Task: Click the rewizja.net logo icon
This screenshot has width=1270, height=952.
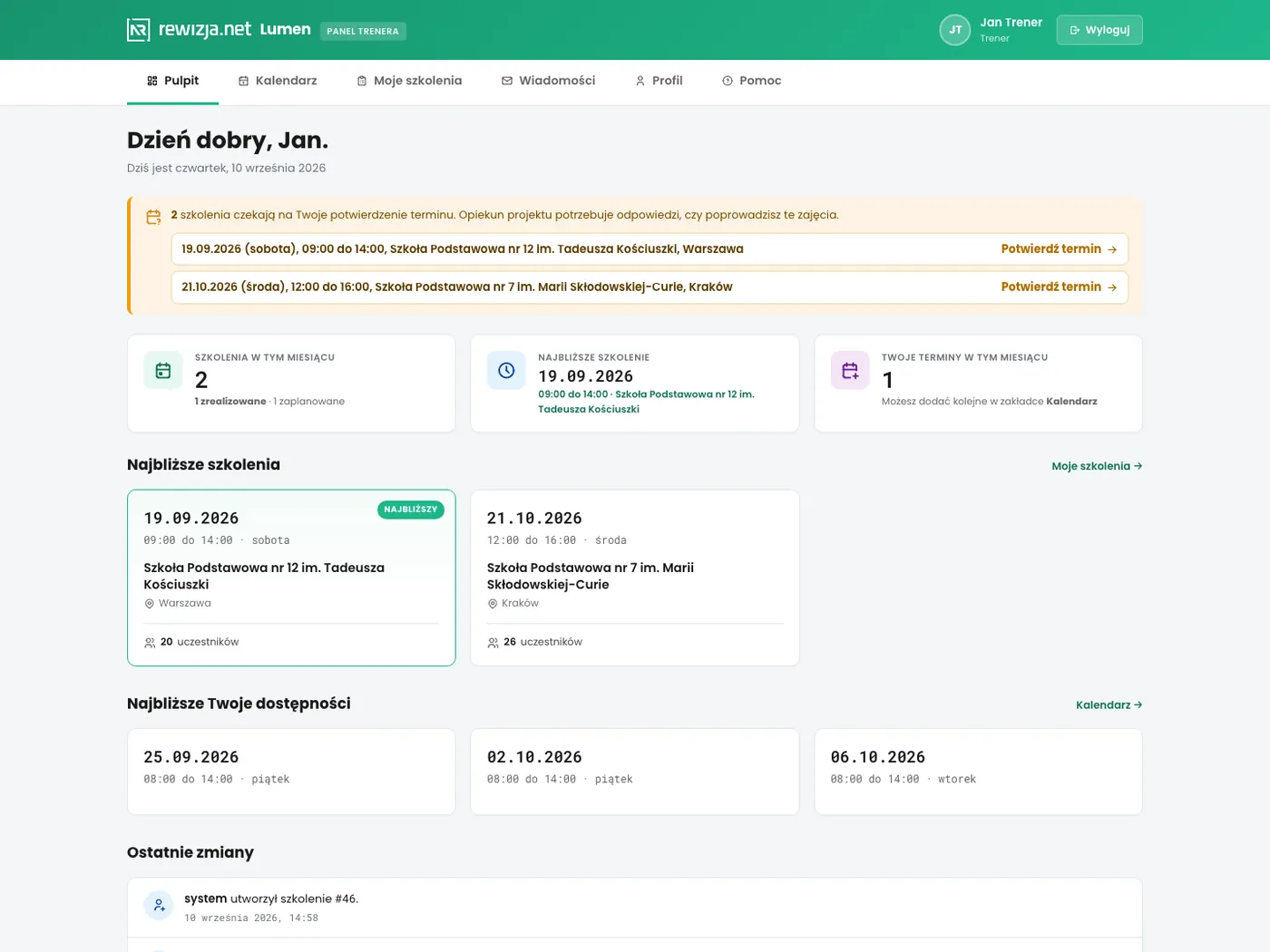Action: coord(138,30)
